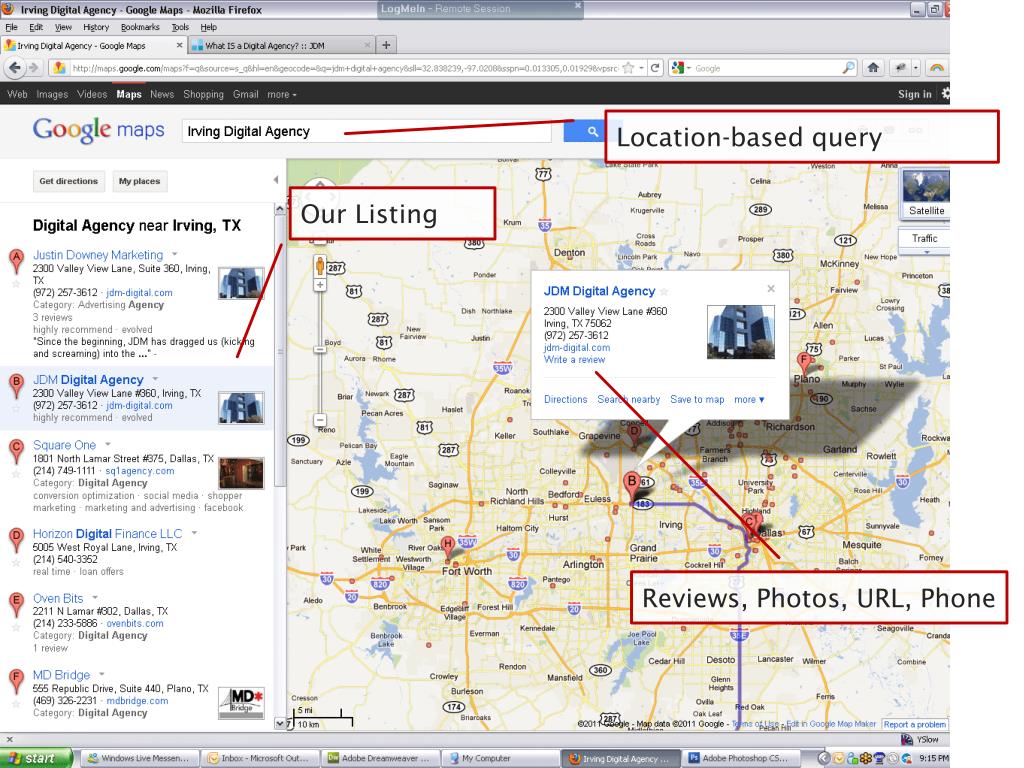1024x768 pixels.
Task: Click marker C beside Square One listing
Action: 16,450
